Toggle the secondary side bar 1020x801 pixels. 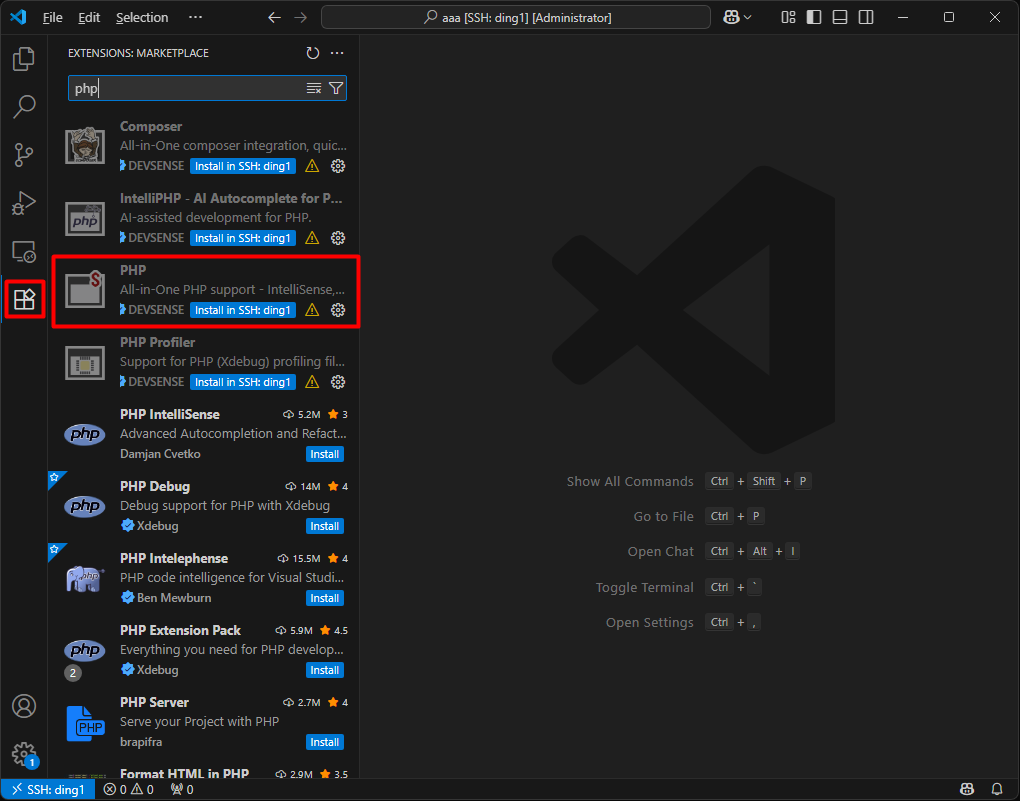click(866, 18)
